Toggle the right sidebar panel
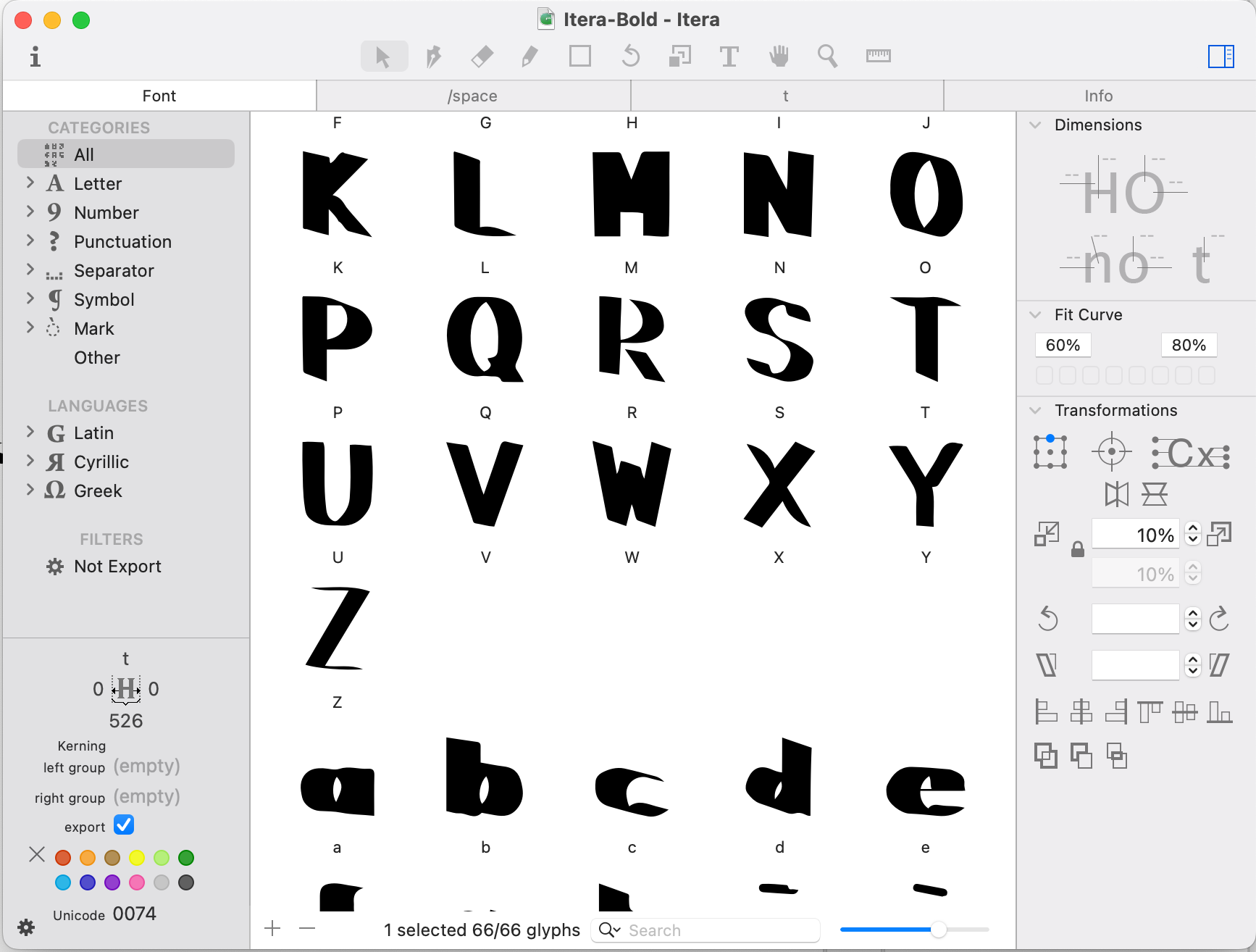 pyautogui.click(x=1221, y=57)
